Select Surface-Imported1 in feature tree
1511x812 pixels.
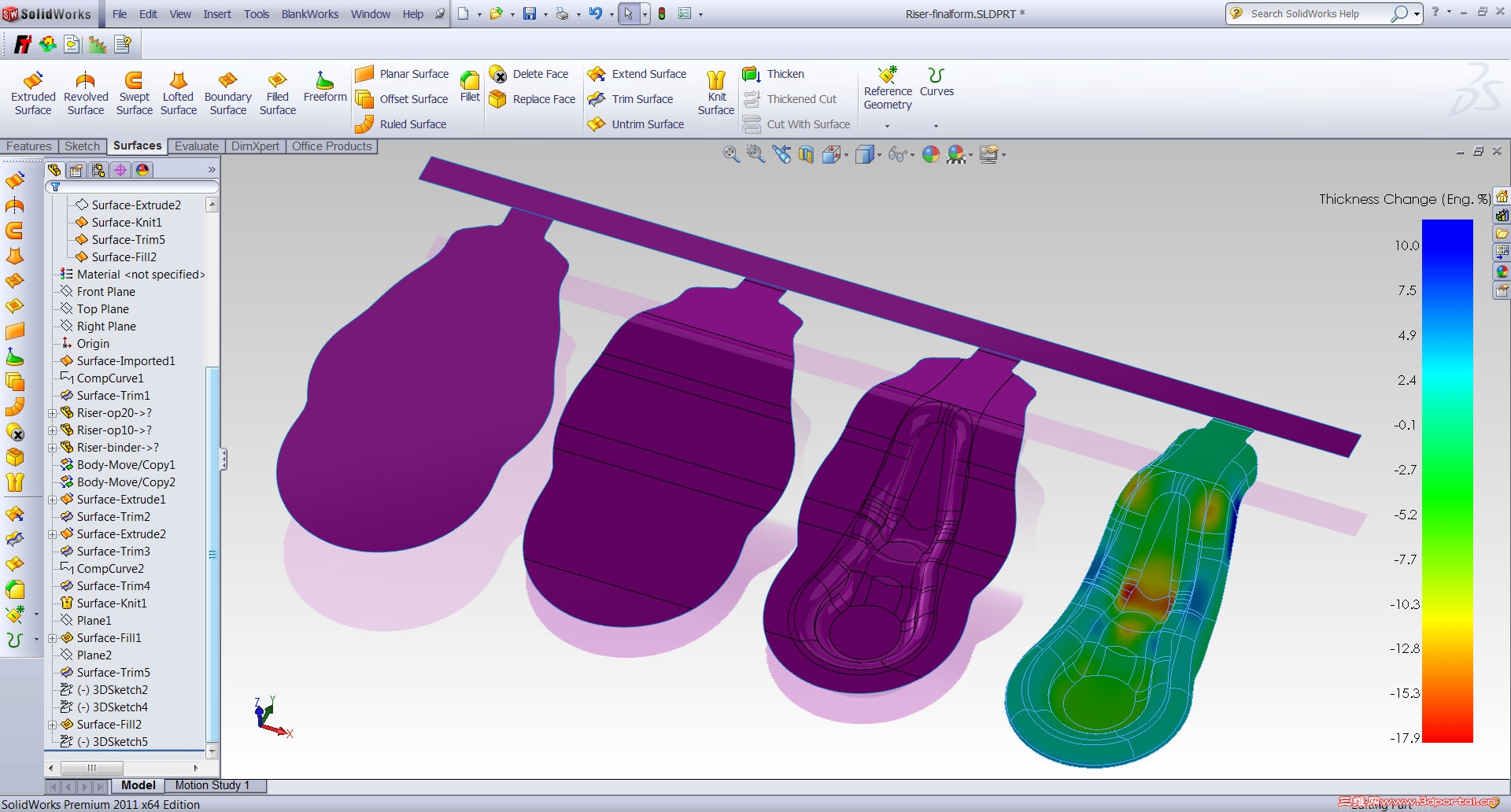tap(126, 361)
